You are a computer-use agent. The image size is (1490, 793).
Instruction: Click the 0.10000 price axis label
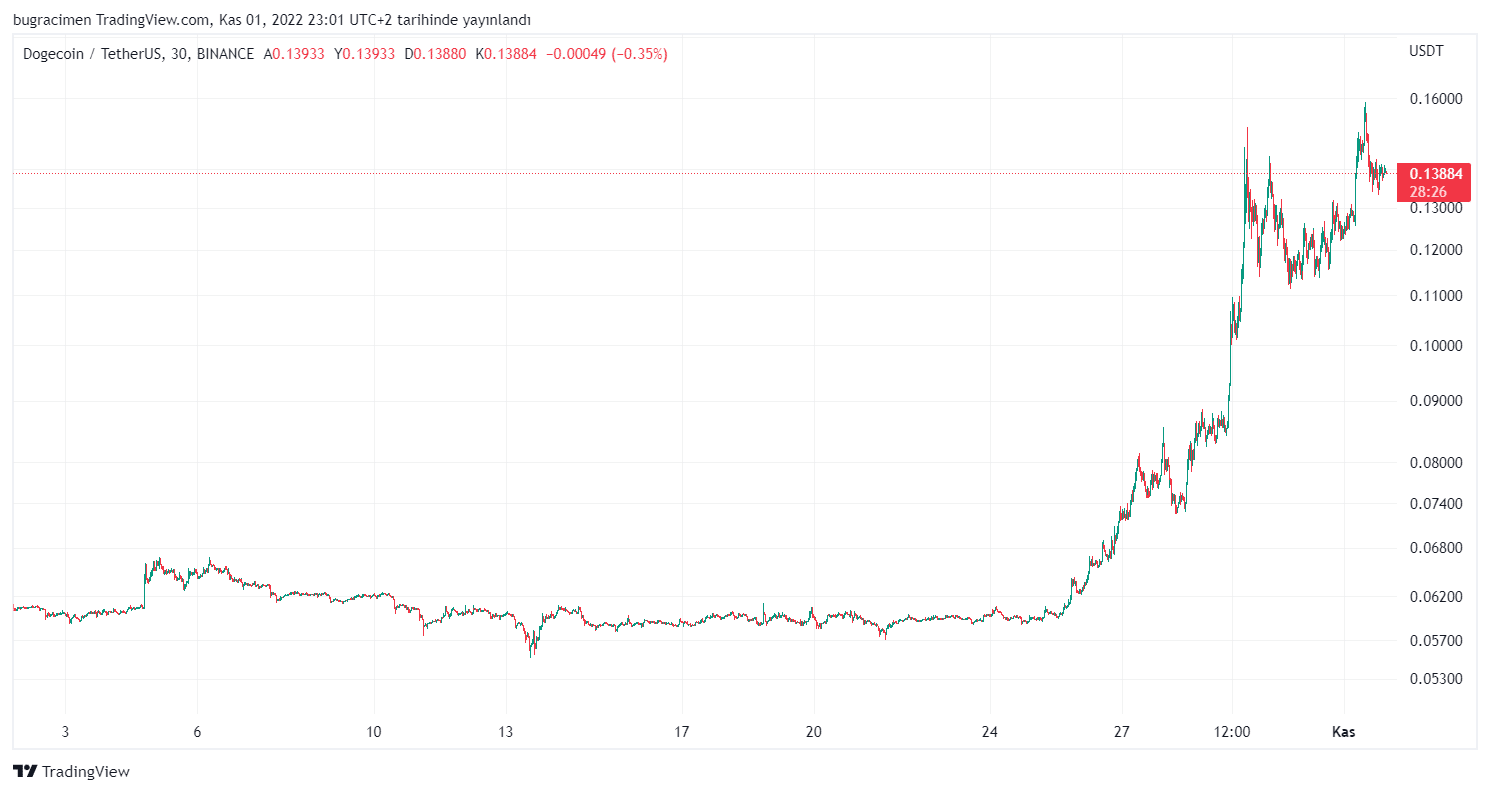1436,346
